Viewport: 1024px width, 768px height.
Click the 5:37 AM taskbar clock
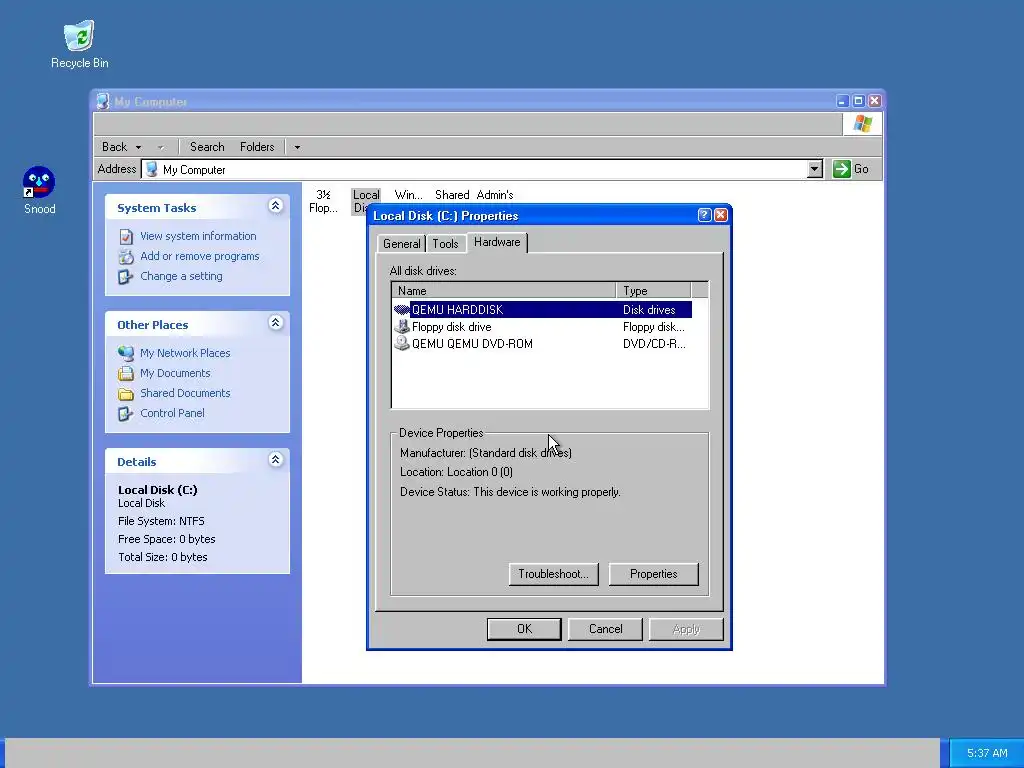(x=987, y=753)
